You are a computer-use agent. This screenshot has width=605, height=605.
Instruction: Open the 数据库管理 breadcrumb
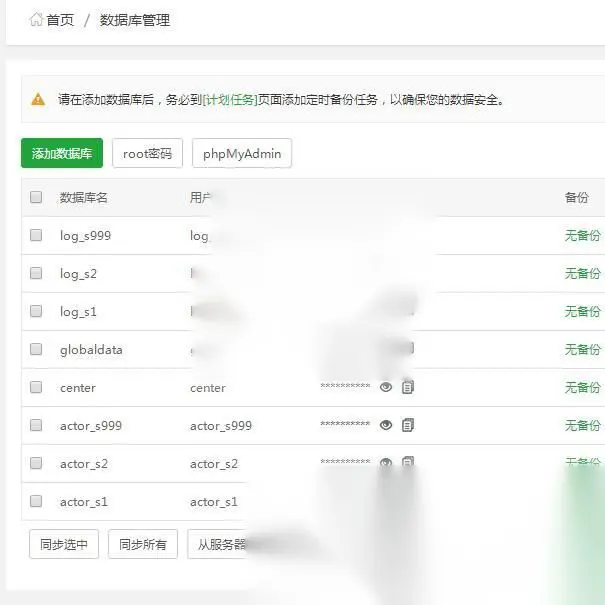(x=135, y=20)
